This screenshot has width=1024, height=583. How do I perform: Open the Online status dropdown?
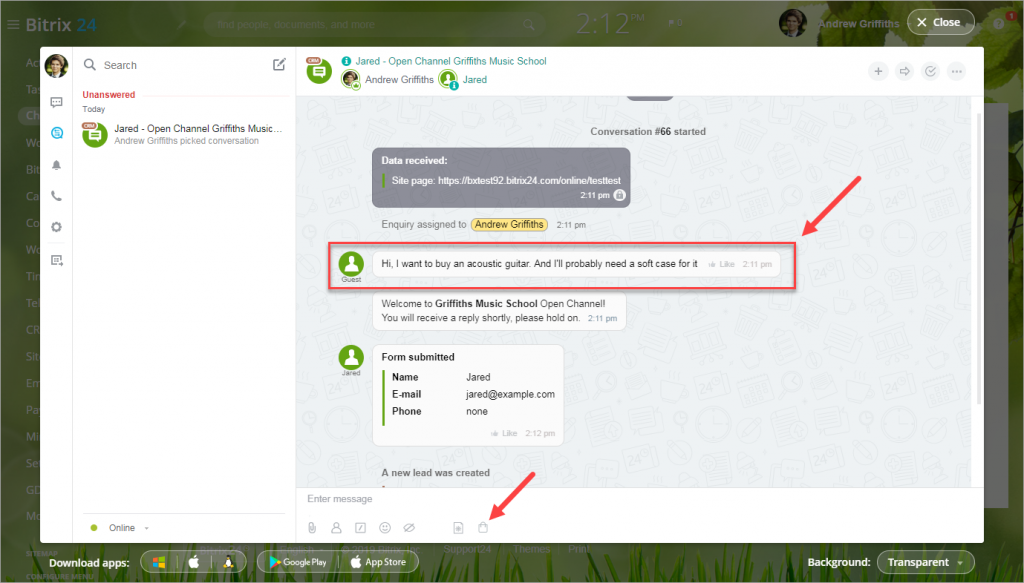[x=121, y=528]
